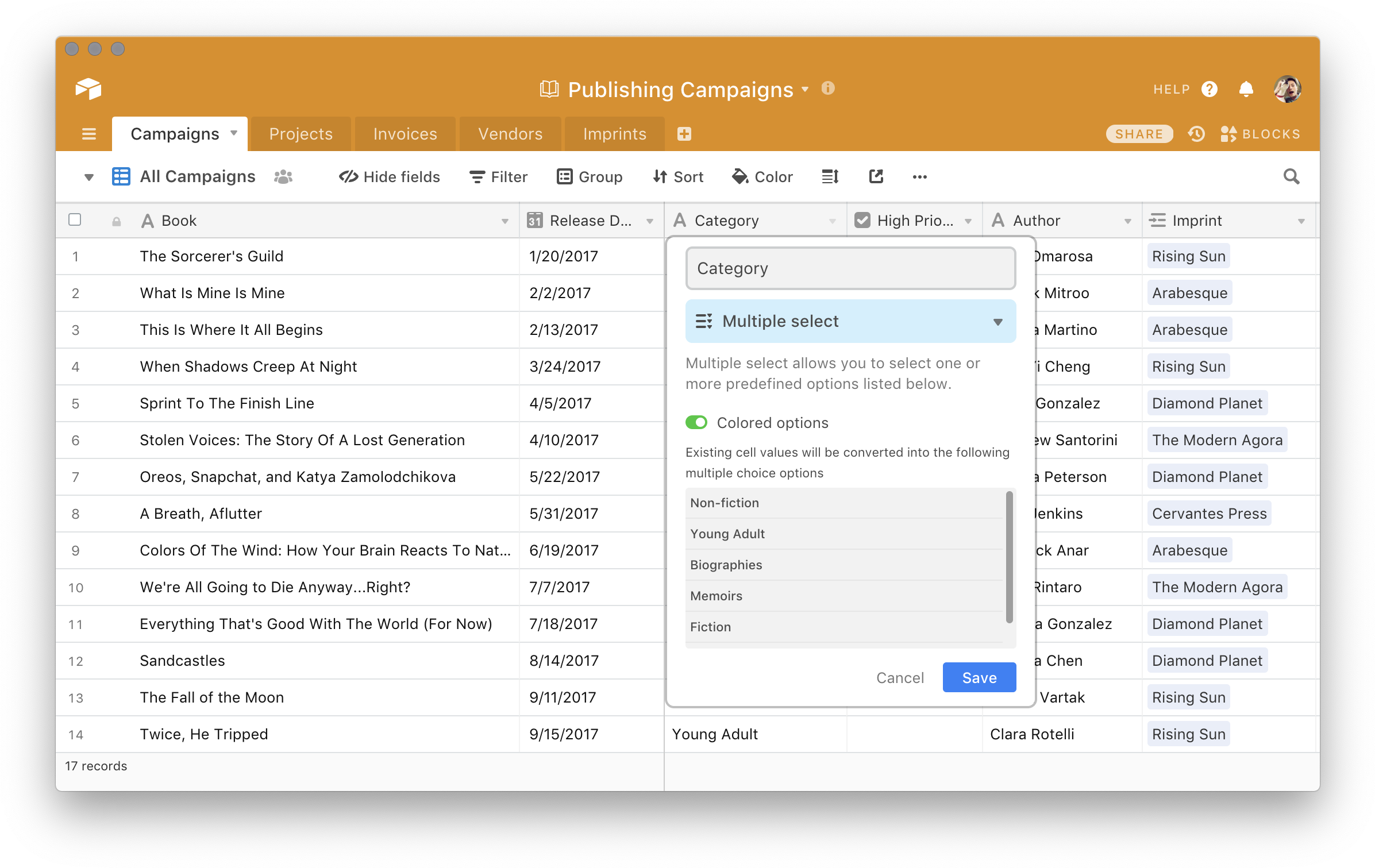Expand the views sidebar triangle
1375x868 pixels.
pyautogui.click(x=88, y=177)
